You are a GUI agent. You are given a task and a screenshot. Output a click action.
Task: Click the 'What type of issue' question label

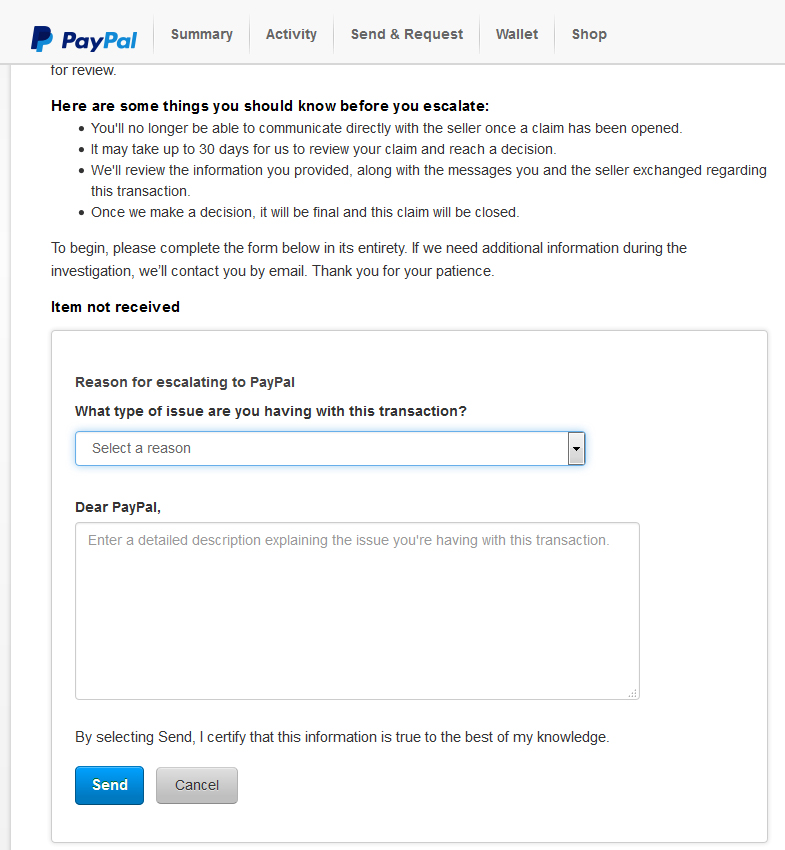point(271,411)
